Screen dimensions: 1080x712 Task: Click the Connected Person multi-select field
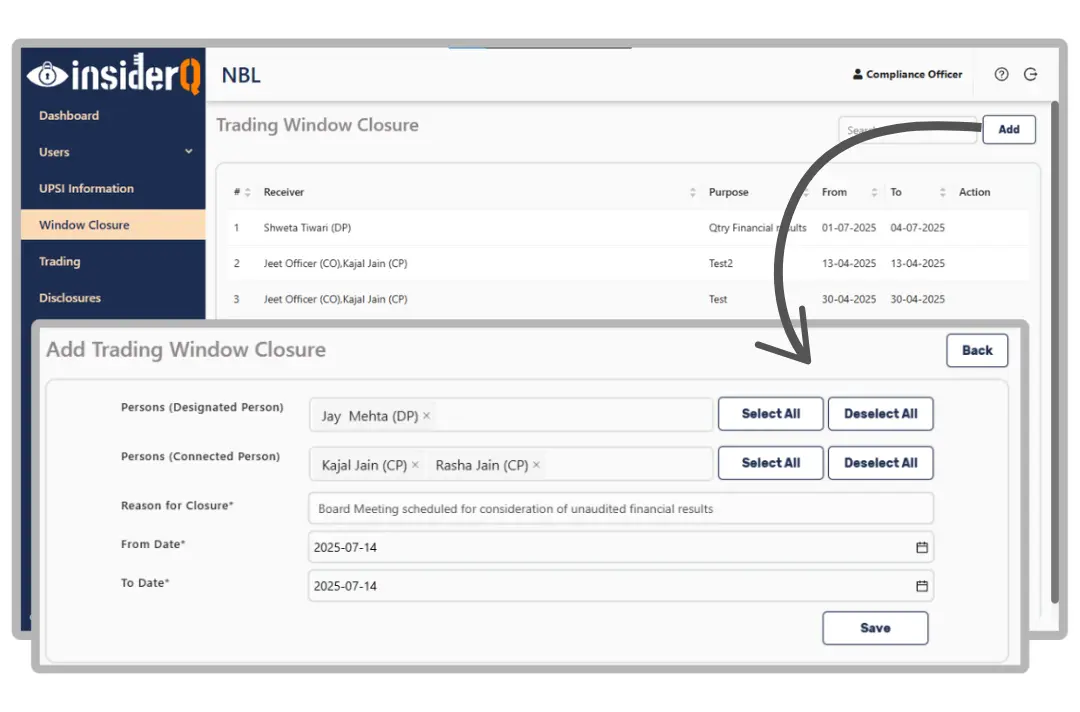pyautogui.click(x=510, y=465)
